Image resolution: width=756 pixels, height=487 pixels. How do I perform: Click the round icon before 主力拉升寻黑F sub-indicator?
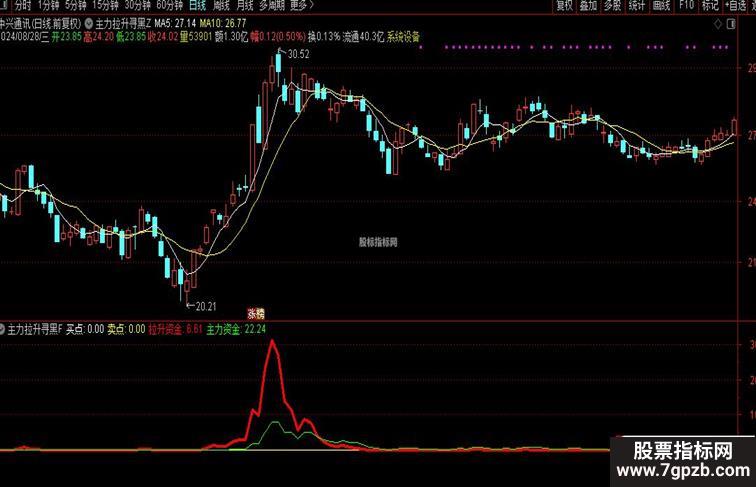[2, 329]
